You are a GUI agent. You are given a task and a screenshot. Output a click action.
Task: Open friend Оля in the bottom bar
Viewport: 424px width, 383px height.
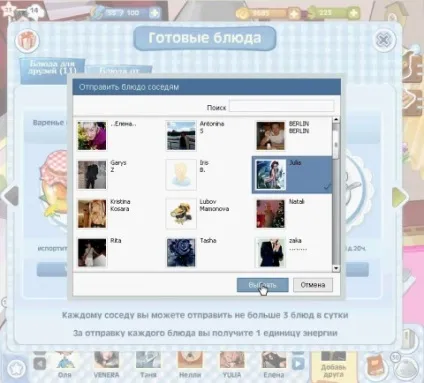point(64,364)
